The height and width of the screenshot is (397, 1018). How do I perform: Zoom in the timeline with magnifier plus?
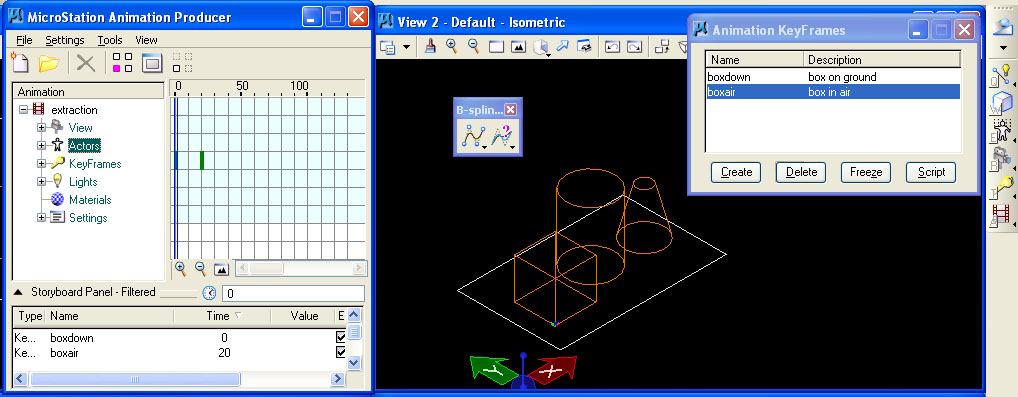[180, 268]
